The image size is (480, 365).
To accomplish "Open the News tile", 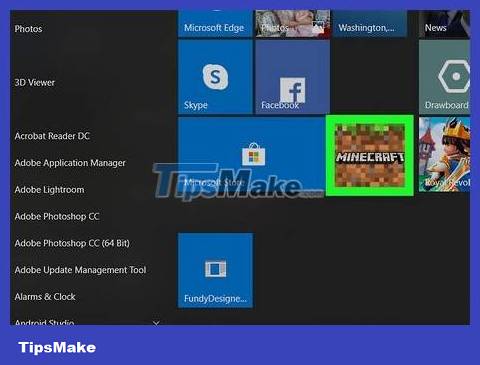I will pyautogui.click(x=444, y=23).
